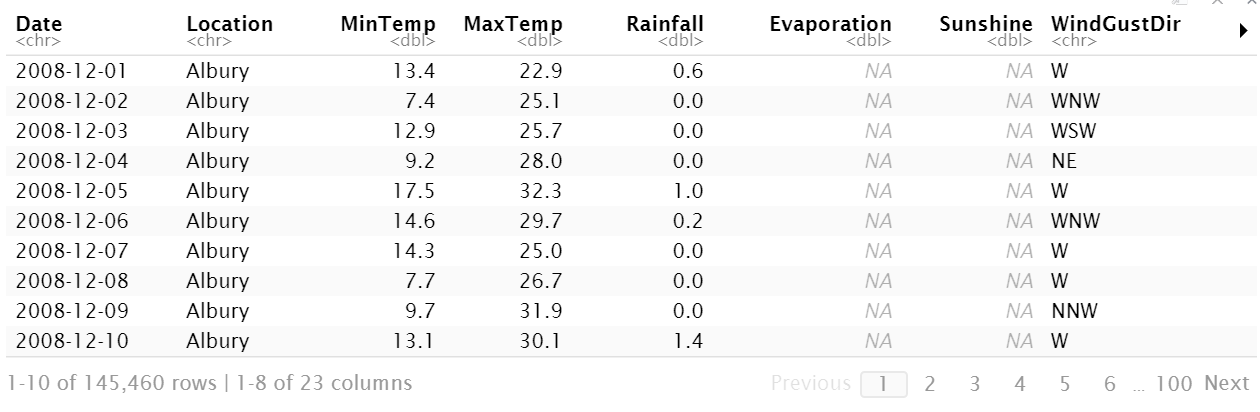Select current page 1 box

pyautogui.click(x=884, y=383)
